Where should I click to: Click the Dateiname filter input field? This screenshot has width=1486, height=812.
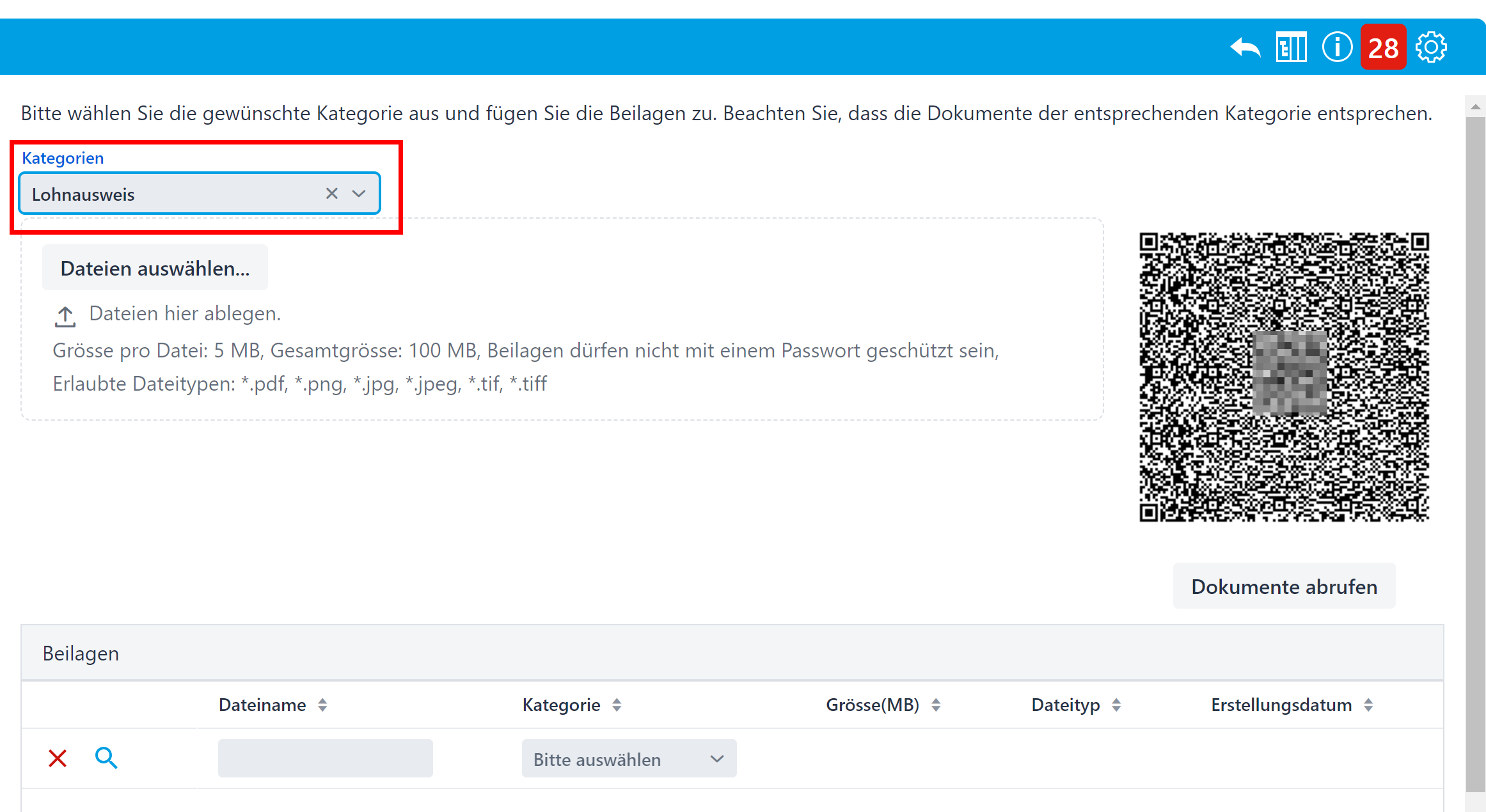325,759
